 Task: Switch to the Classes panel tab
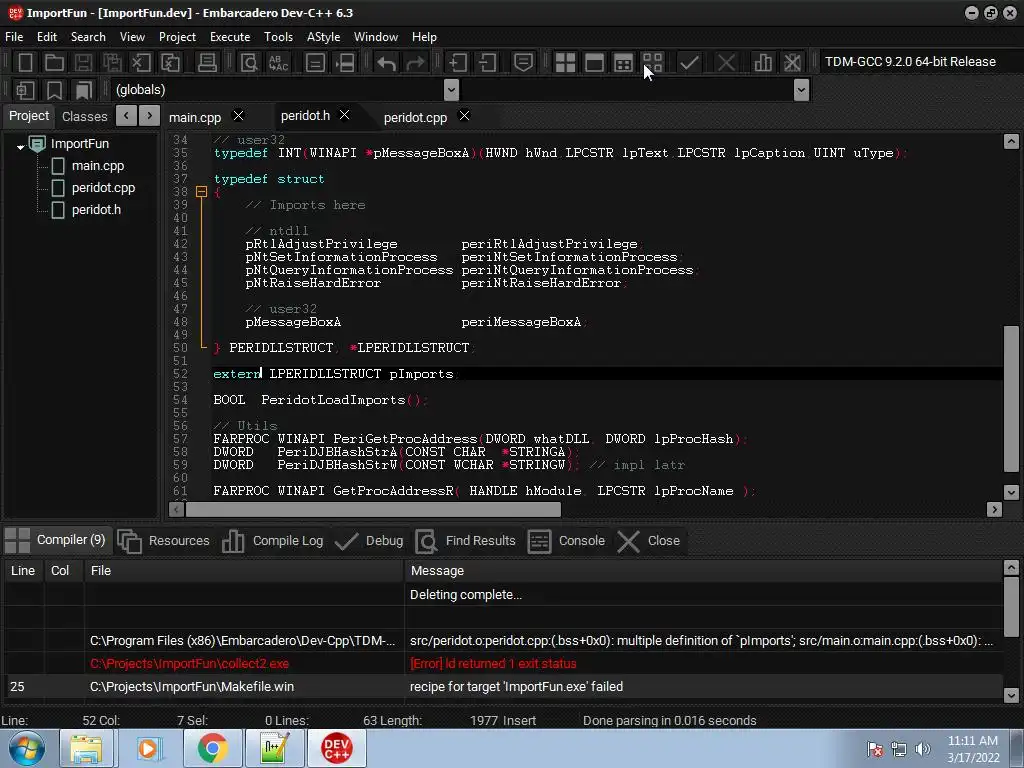(x=84, y=116)
